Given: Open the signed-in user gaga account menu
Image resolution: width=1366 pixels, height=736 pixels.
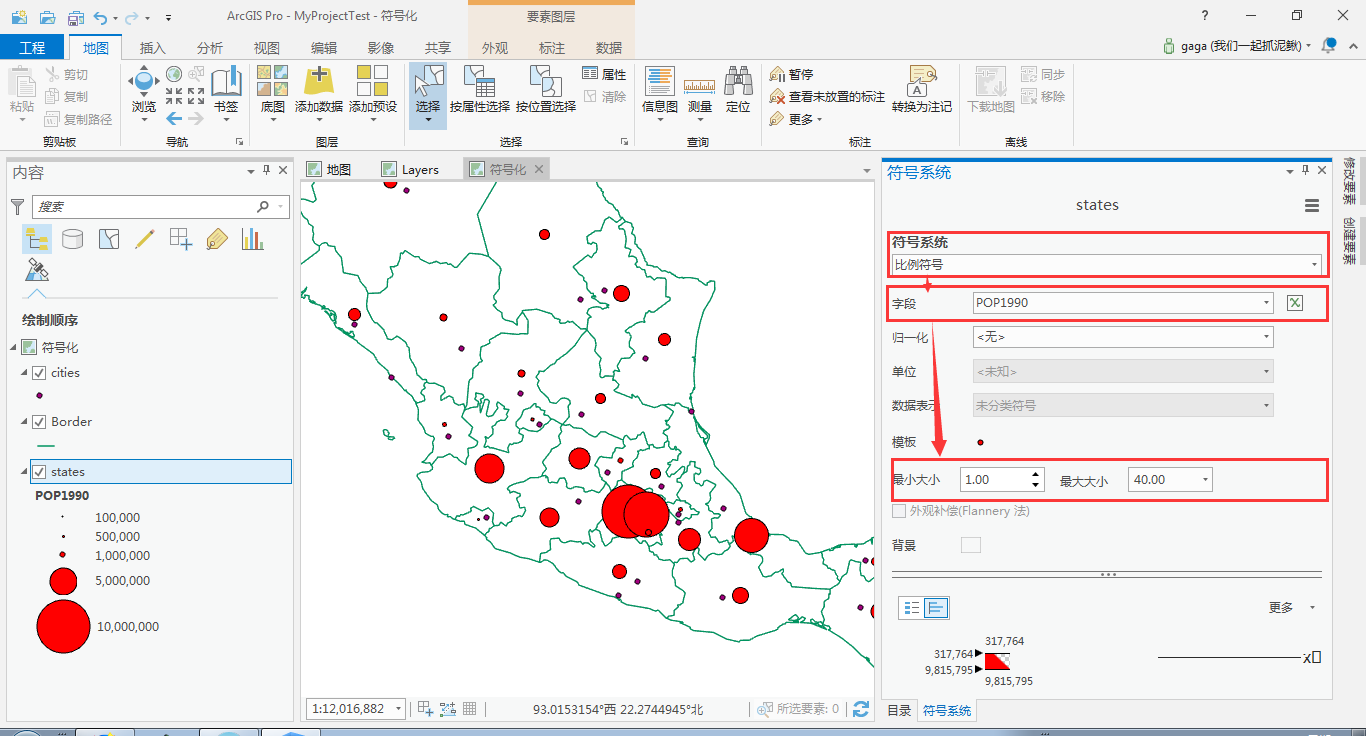Looking at the screenshot, I should [1237, 46].
